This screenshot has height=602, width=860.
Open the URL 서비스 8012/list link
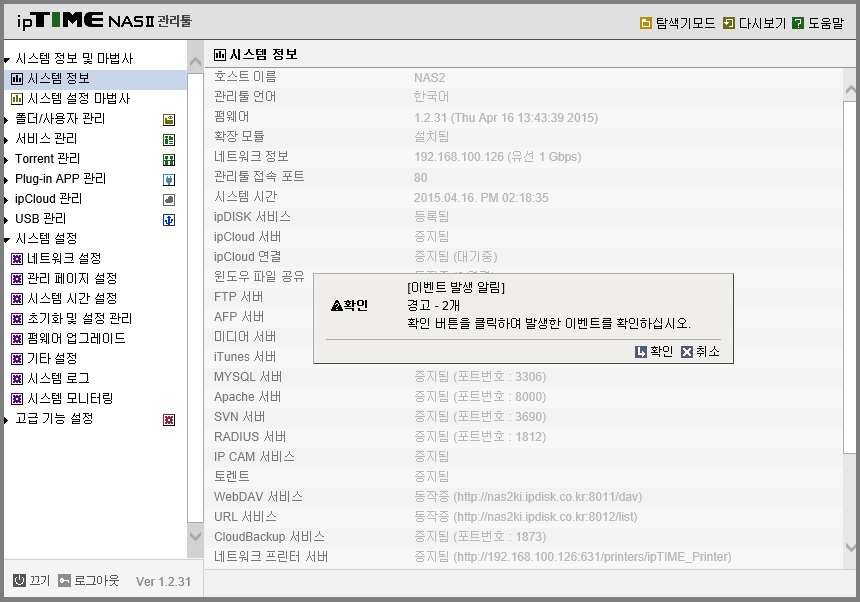(546, 516)
